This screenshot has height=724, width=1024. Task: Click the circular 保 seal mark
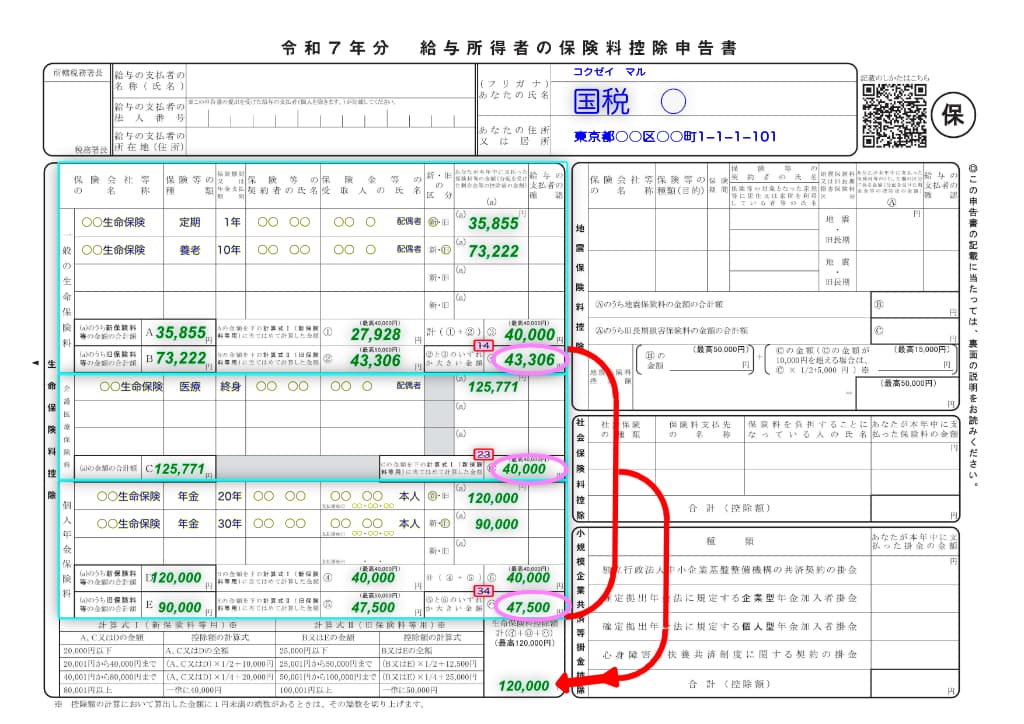(952, 114)
